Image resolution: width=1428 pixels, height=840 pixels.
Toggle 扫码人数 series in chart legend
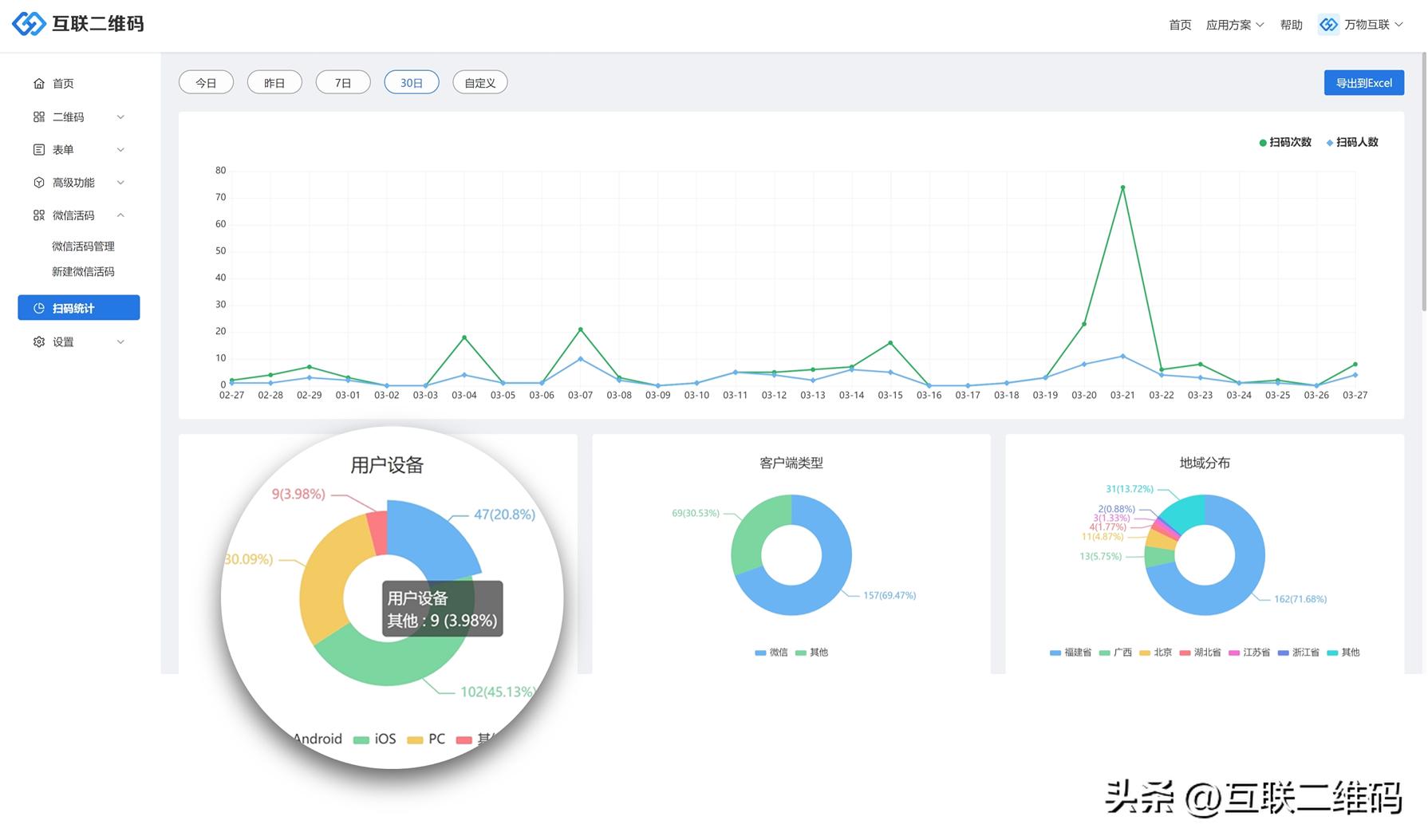pos(1351,143)
